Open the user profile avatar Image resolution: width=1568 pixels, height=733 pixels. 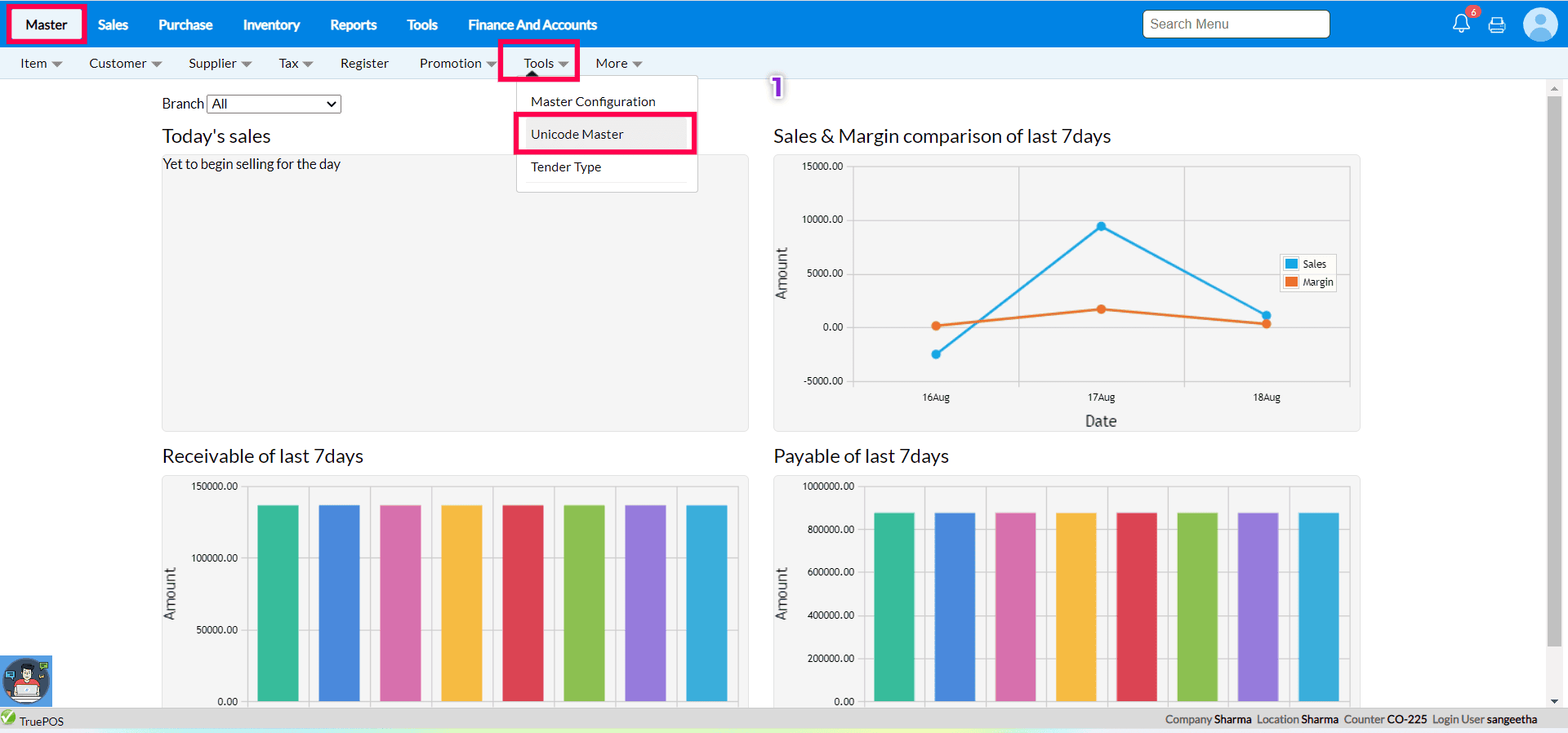[1539, 24]
